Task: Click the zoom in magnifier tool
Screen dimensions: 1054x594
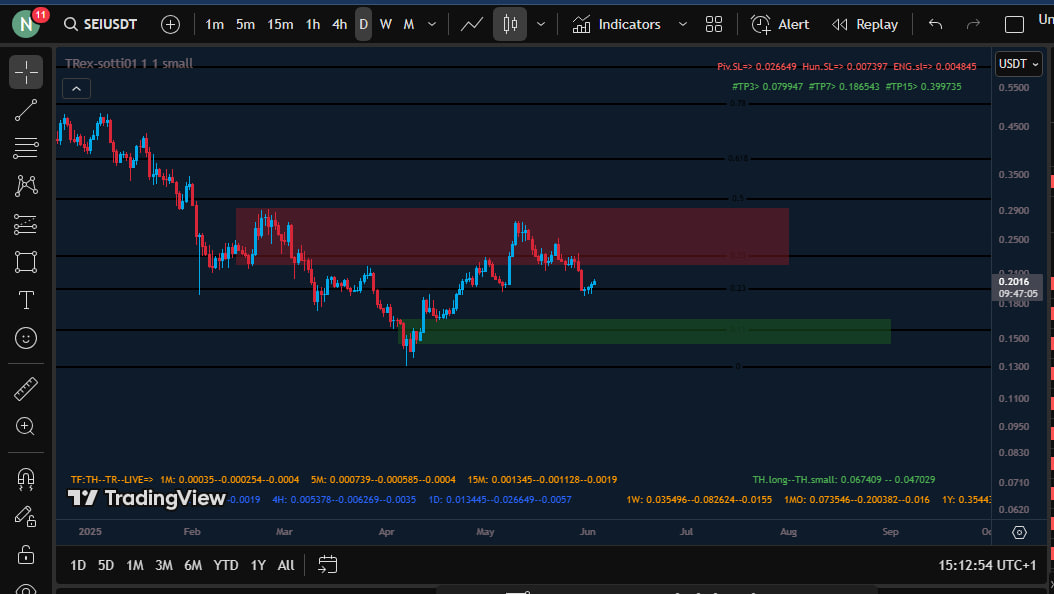Action: pyautogui.click(x=26, y=426)
